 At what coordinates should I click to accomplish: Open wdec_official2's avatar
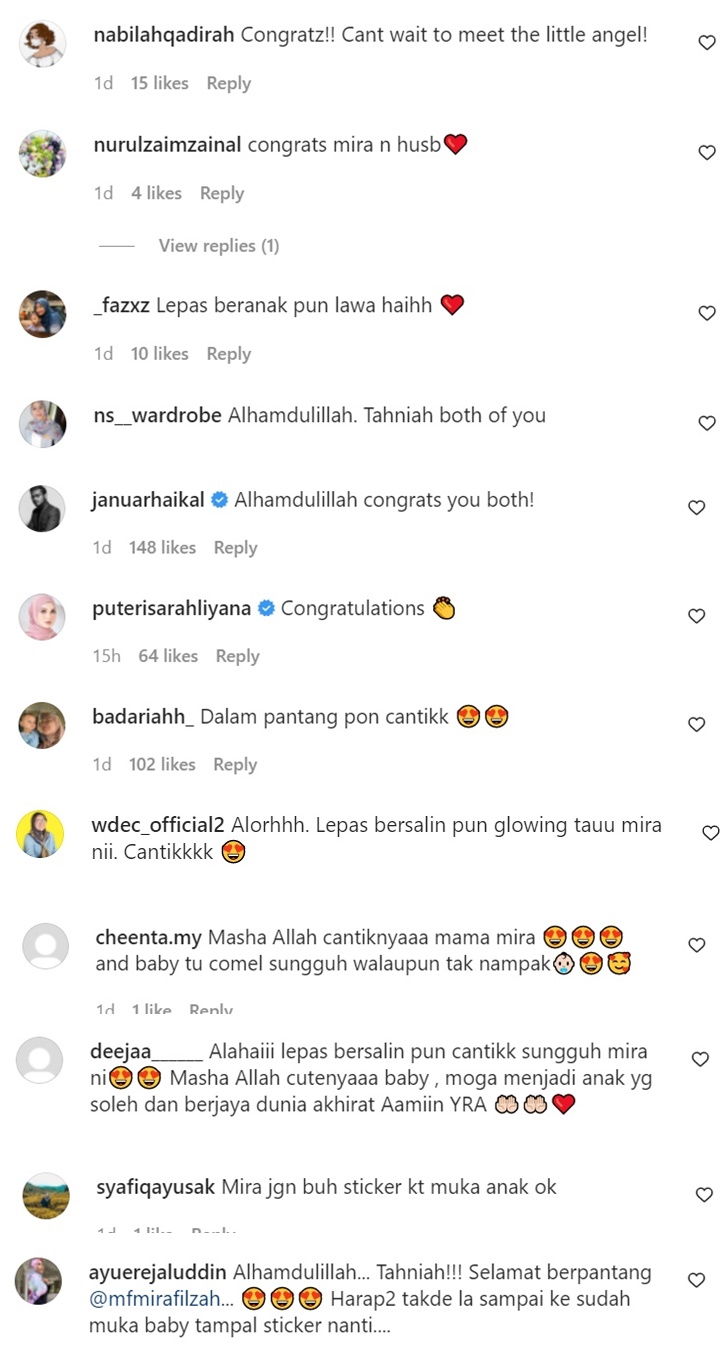point(43,834)
